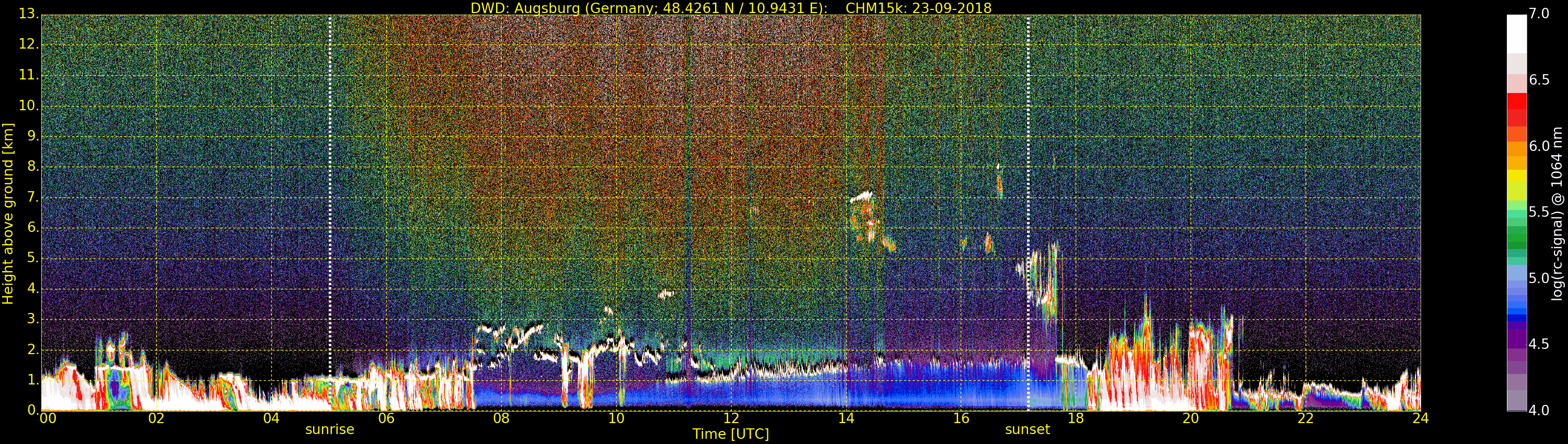
Task: Click the white dotted sunset marker line
Action: 1028,213
